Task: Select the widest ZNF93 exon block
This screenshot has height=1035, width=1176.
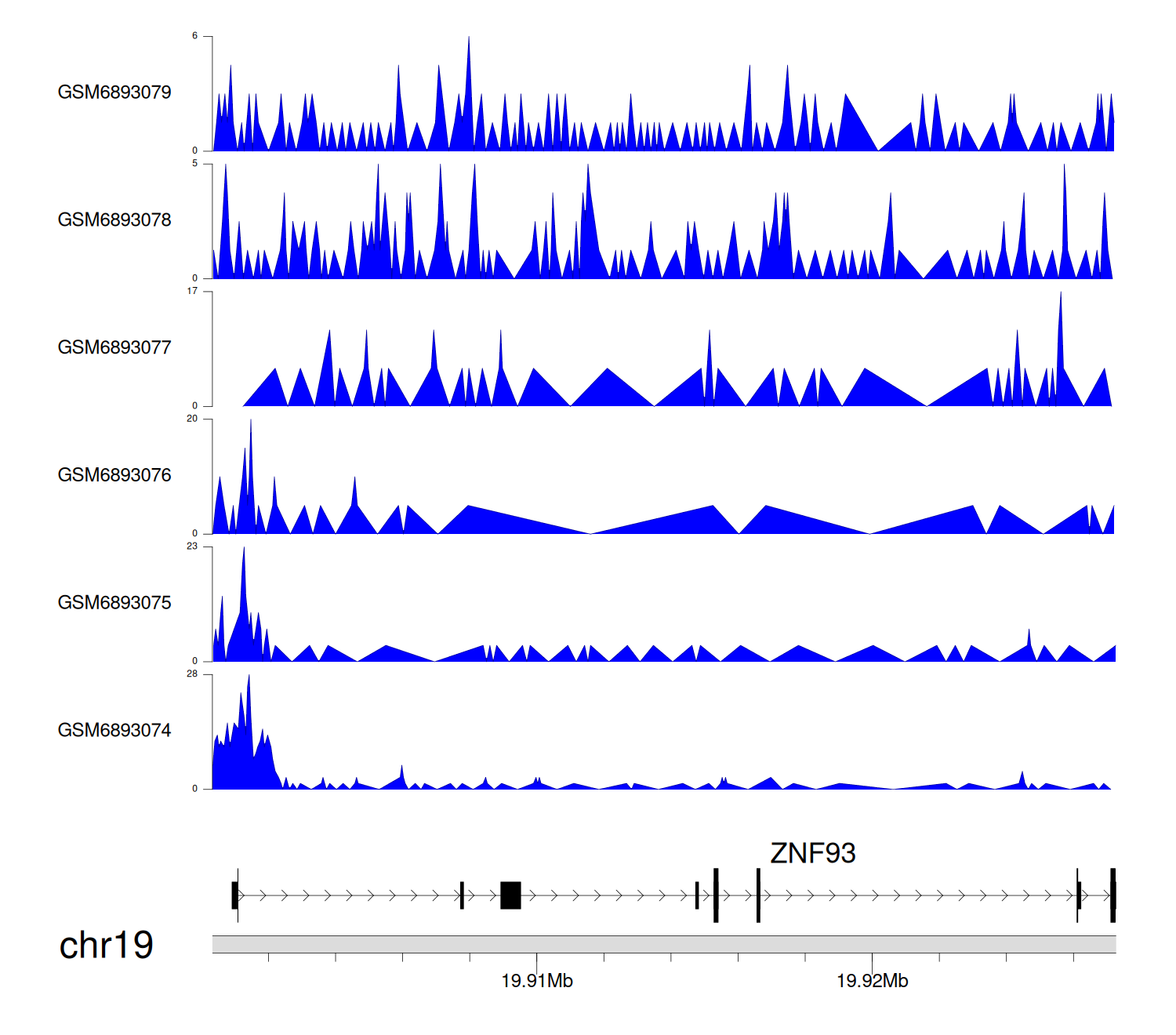Action: tap(510, 895)
